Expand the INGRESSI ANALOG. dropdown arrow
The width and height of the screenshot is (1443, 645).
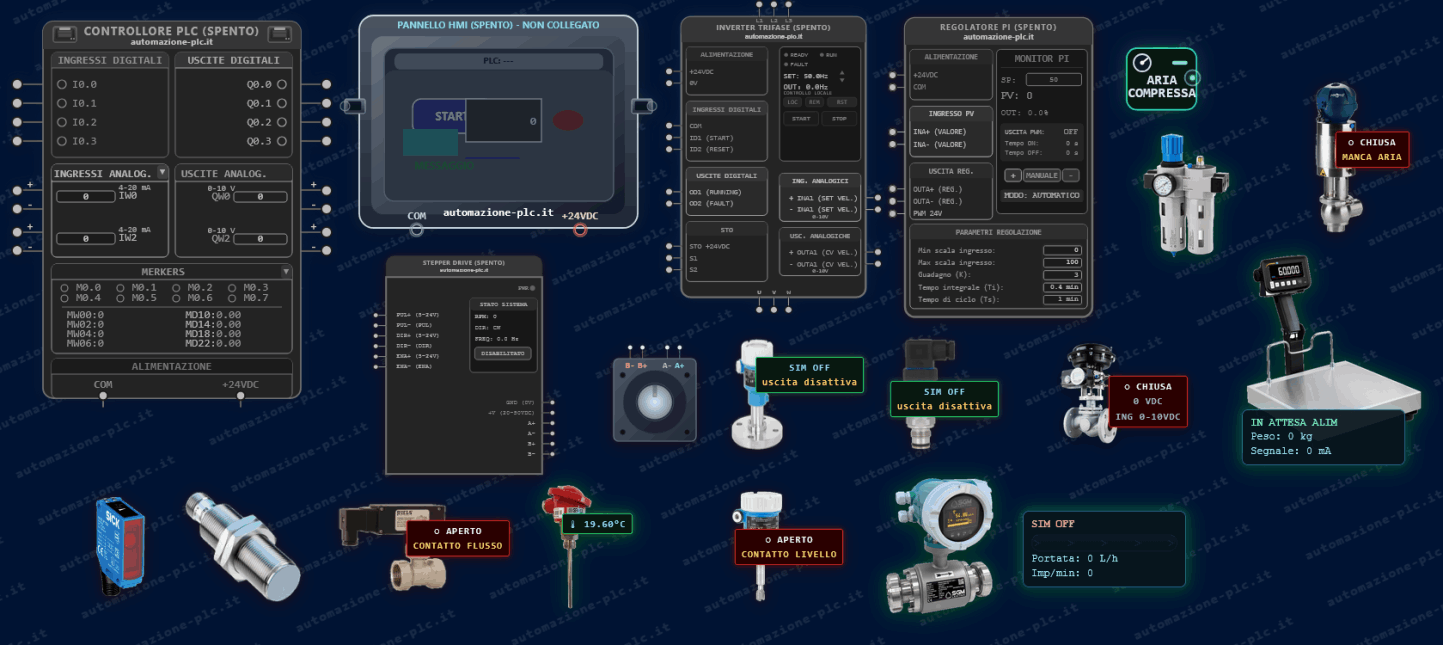(x=162, y=173)
